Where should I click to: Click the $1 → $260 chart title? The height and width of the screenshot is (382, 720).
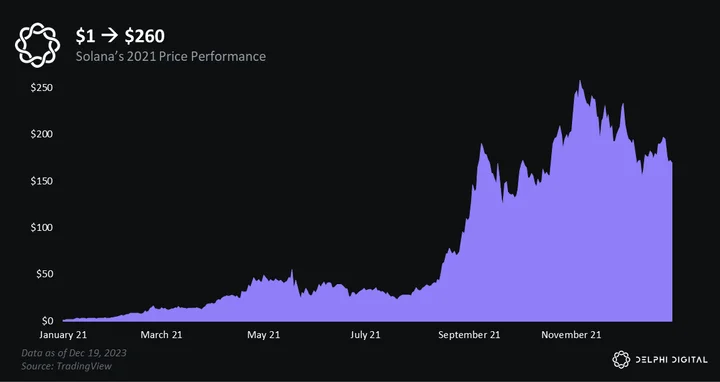tap(120, 36)
